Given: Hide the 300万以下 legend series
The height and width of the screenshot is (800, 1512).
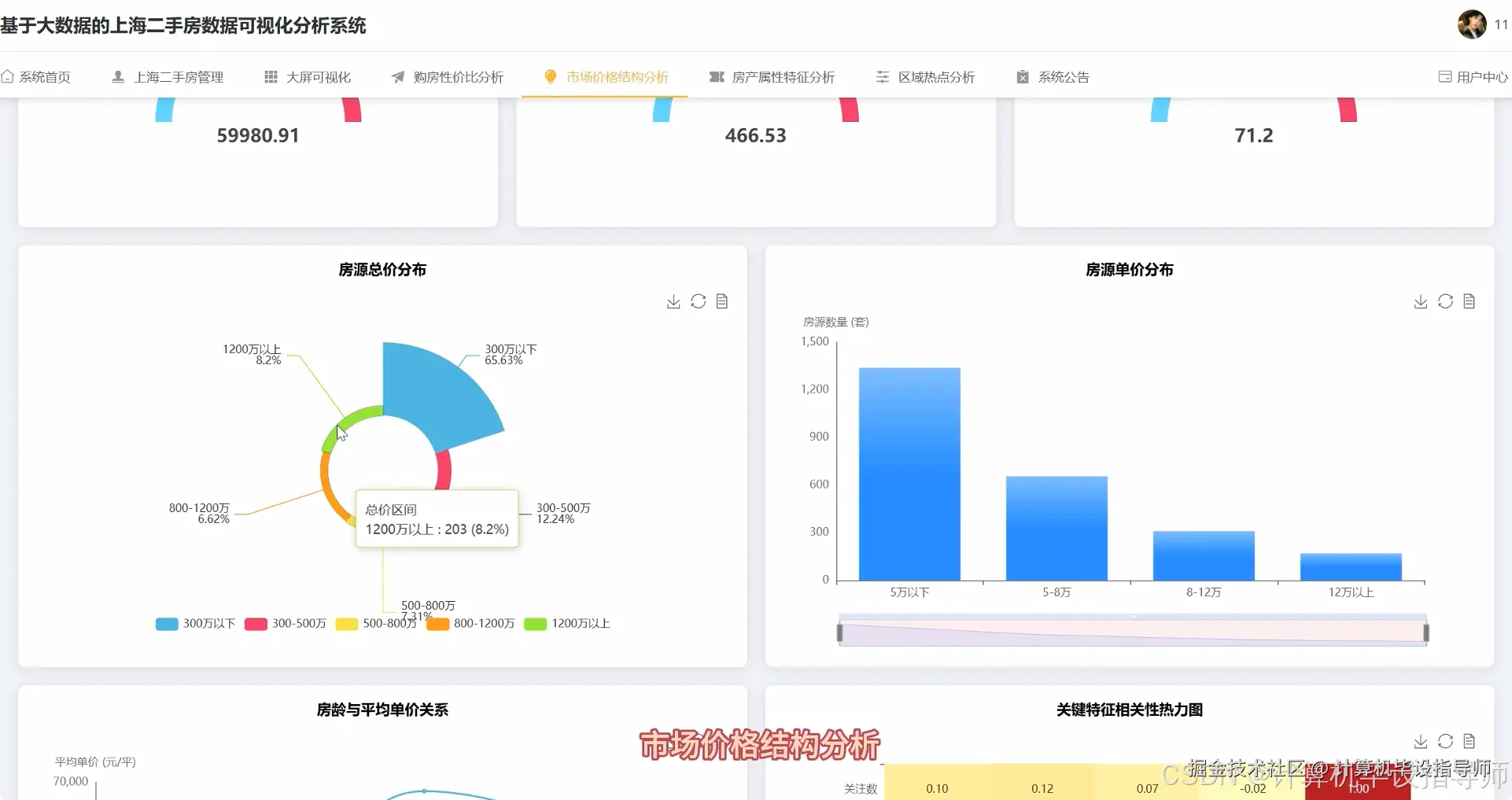Looking at the screenshot, I should click(x=194, y=623).
